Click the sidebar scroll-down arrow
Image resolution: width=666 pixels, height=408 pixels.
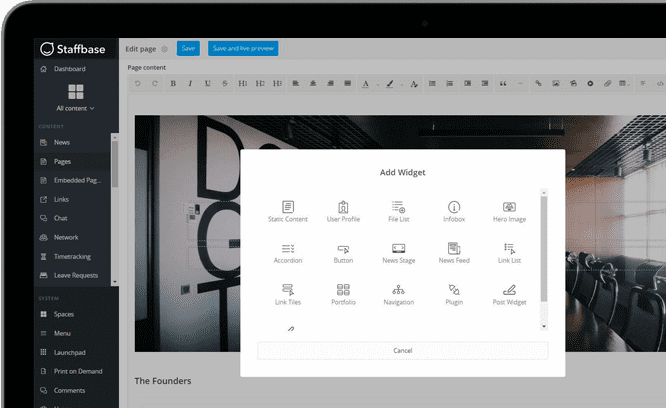tap(114, 282)
